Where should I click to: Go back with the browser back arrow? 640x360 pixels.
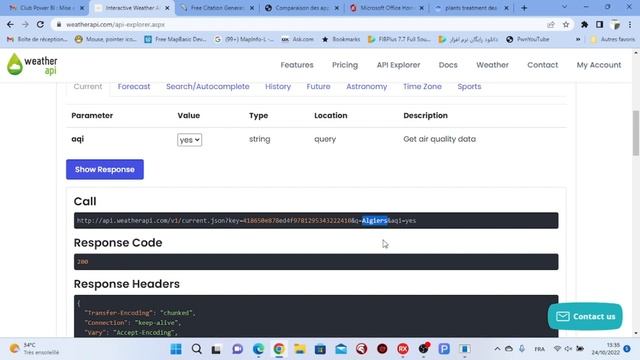pos(10,24)
